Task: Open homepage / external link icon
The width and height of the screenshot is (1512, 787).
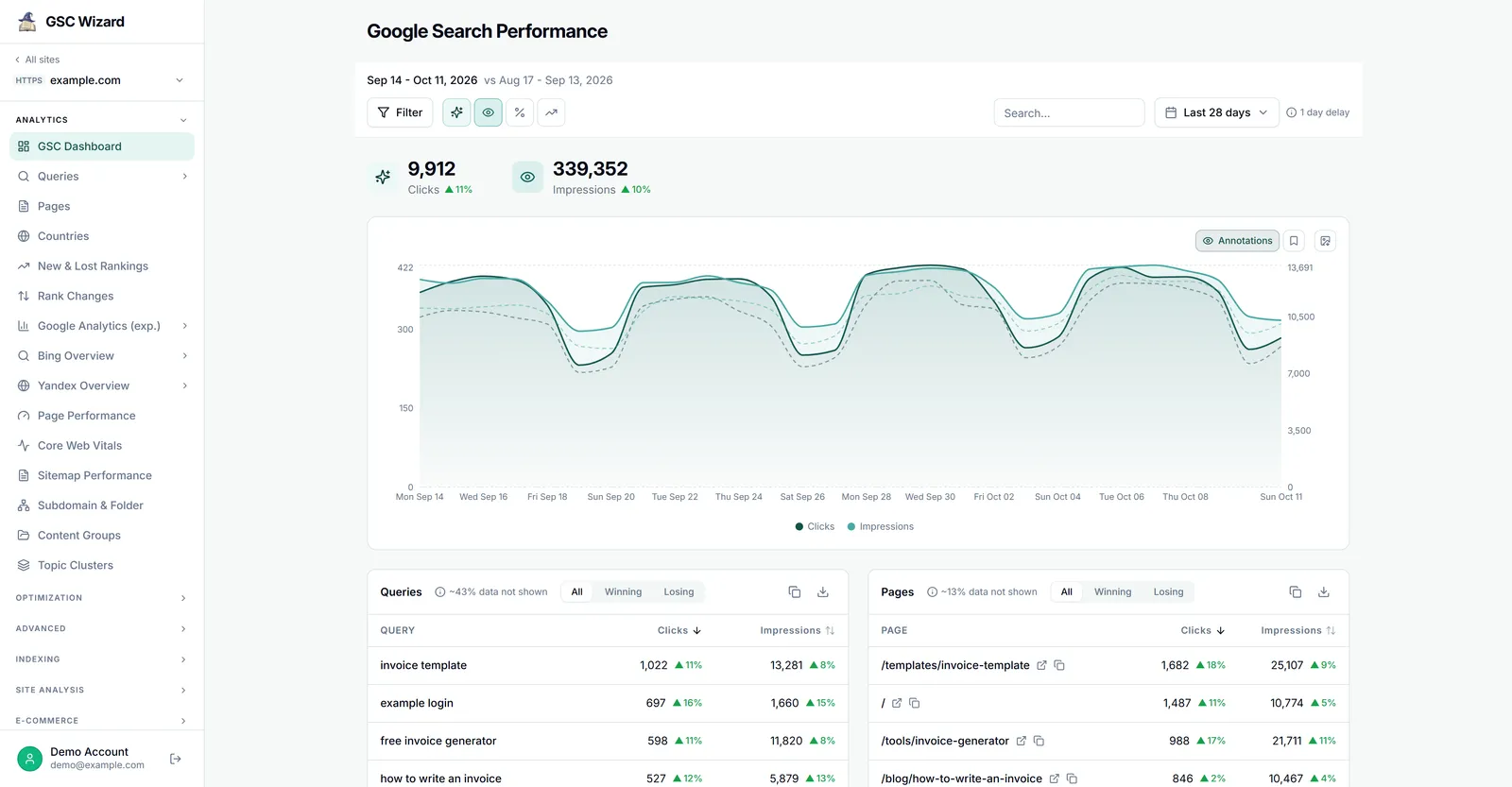Action: (x=897, y=703)
